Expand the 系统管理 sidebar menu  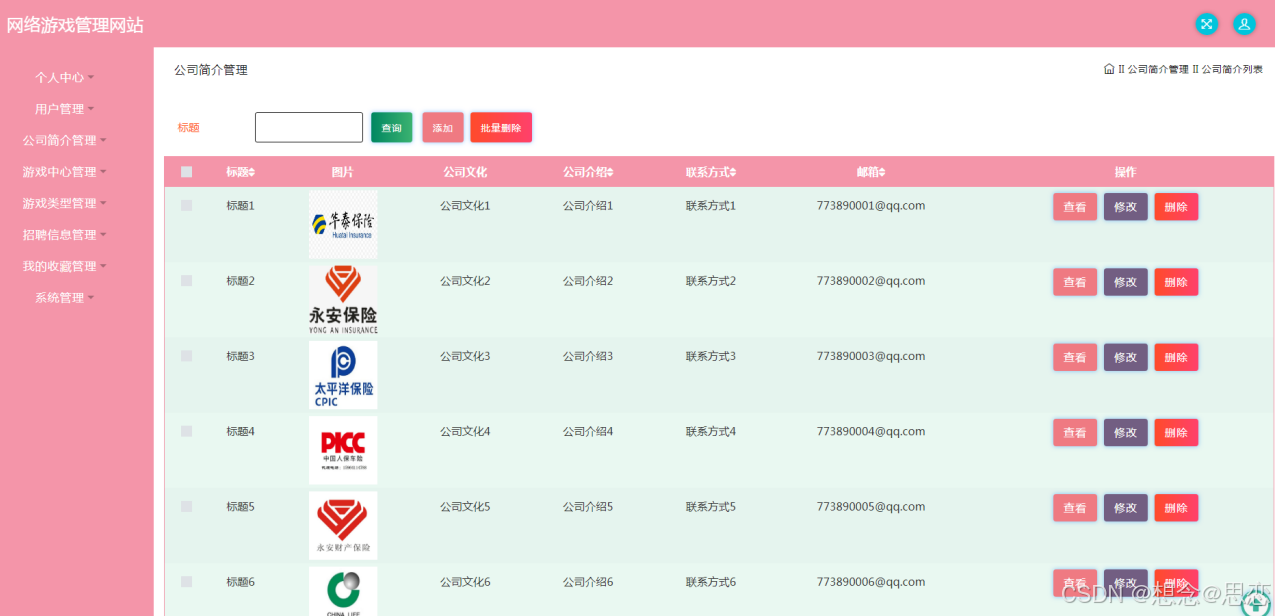point(65,298)
